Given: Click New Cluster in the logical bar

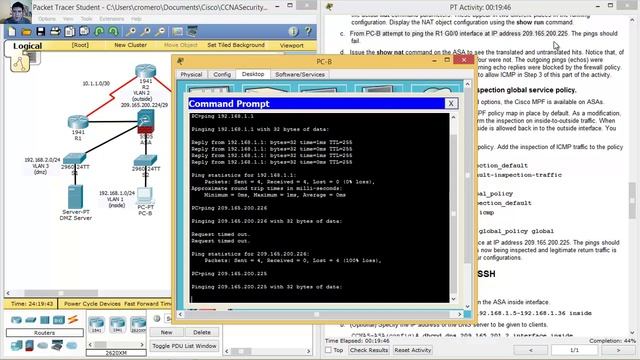Looking at the screenshot, I should click(131, 45).
